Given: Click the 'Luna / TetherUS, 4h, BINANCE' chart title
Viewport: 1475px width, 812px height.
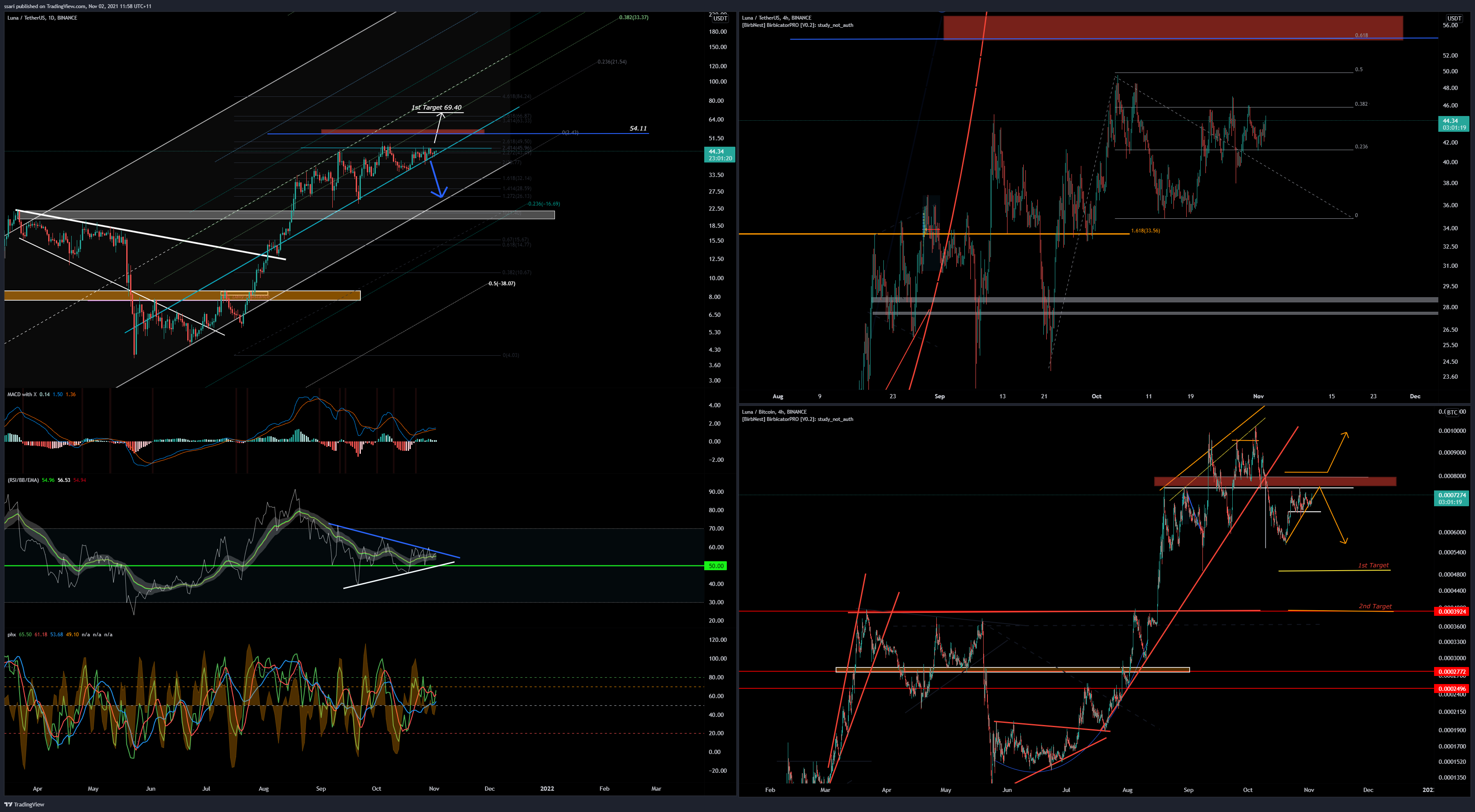Looking at the screenshot, I should point(776,18).
